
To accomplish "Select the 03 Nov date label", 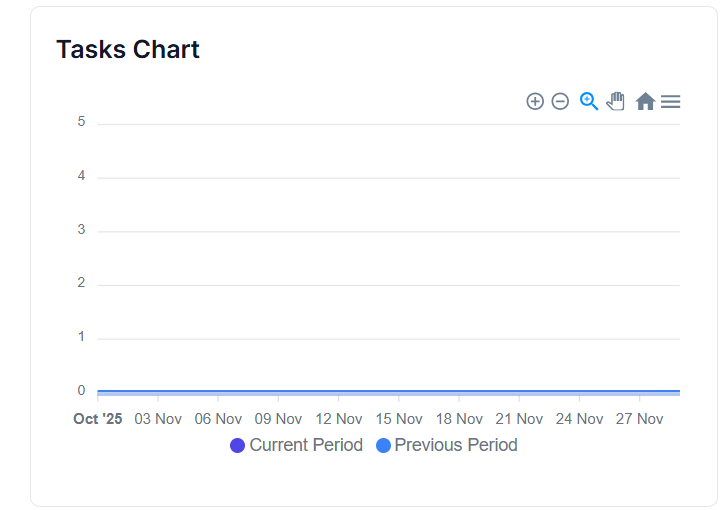I will coord(158,419).
